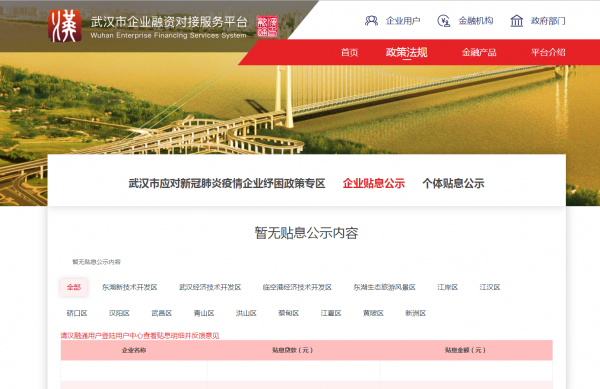Open the 政策法规 navigation item
Viewport: 600px width, 389px height.
406,52
